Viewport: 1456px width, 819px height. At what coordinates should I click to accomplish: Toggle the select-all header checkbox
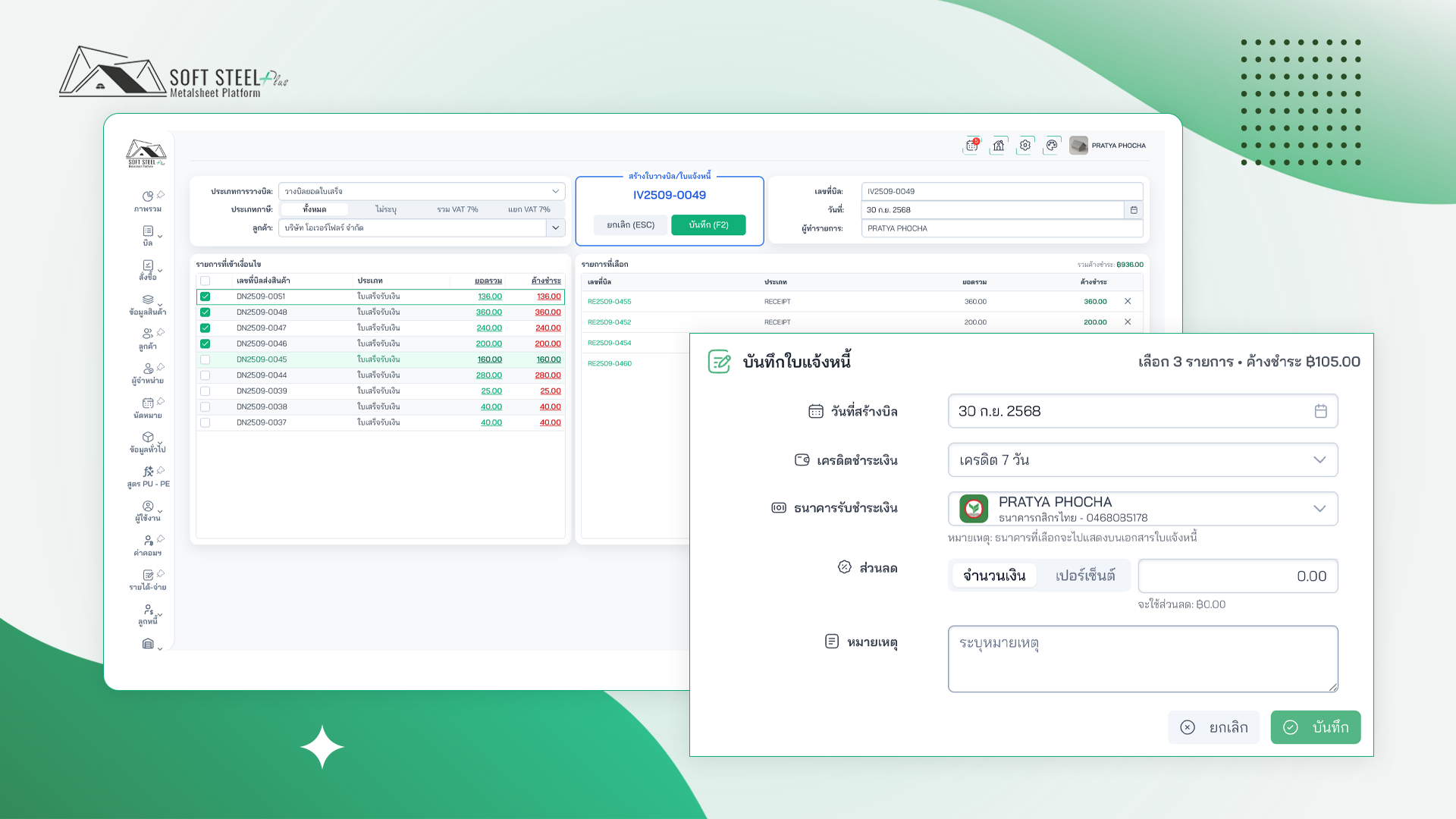click(206, 281)
